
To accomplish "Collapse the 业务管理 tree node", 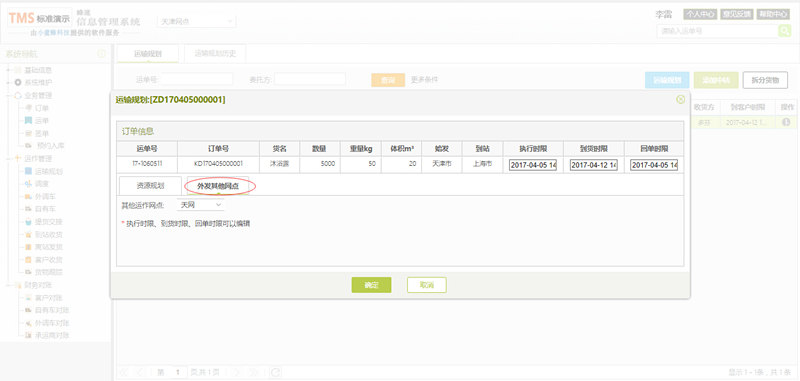I will tap(9, 95).
